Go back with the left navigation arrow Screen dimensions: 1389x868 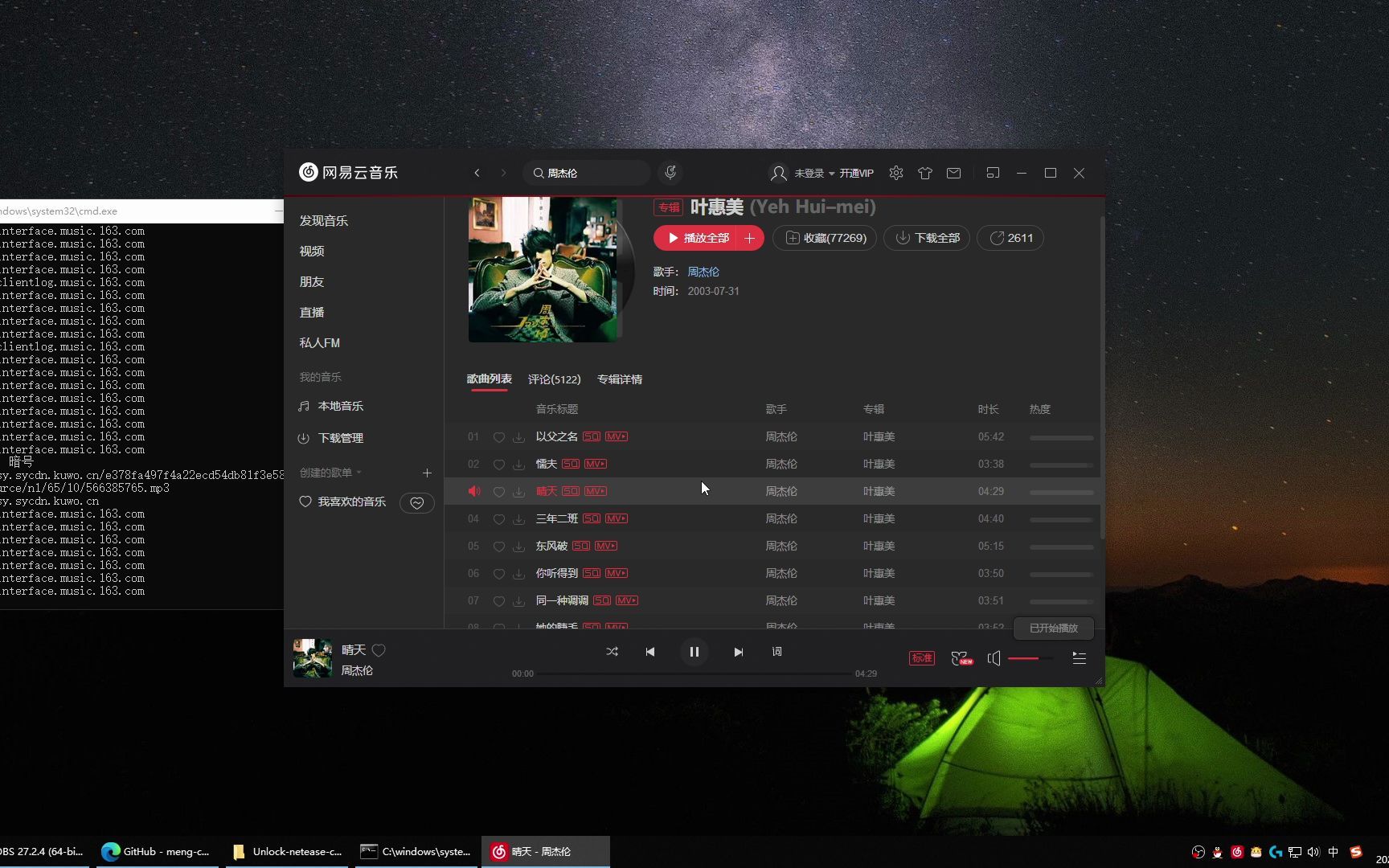pos(477,173)
